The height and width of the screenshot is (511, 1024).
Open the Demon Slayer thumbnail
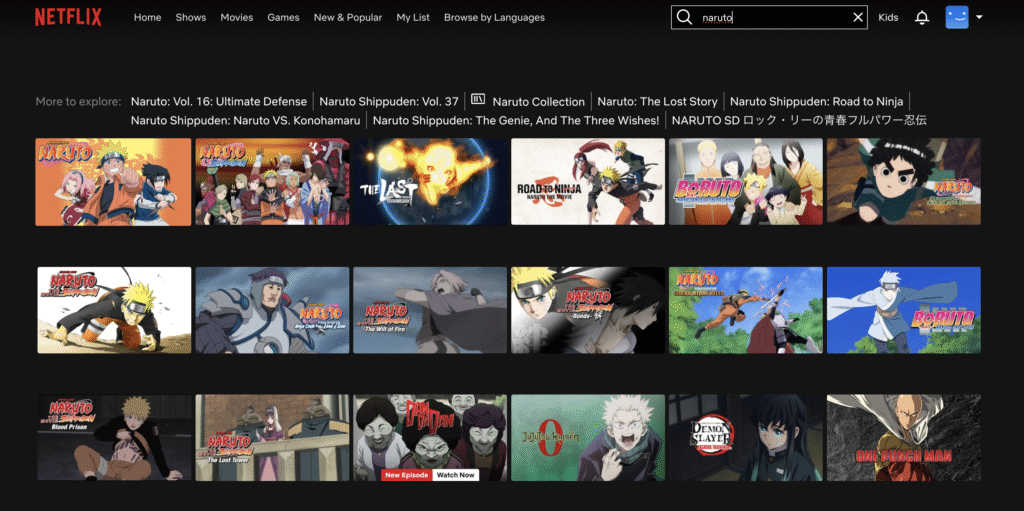tap(746, 437)
